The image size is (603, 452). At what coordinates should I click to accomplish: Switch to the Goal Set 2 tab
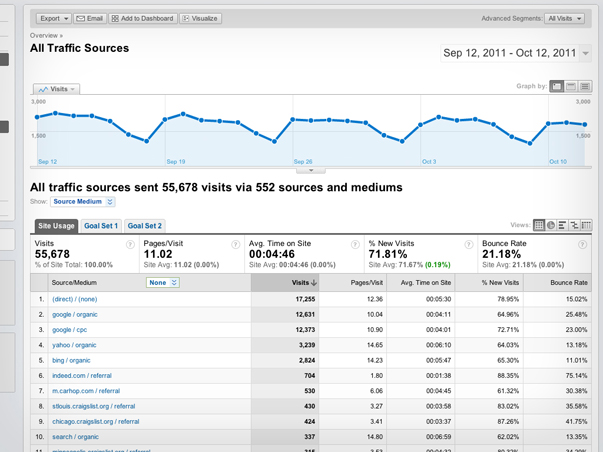145,226
